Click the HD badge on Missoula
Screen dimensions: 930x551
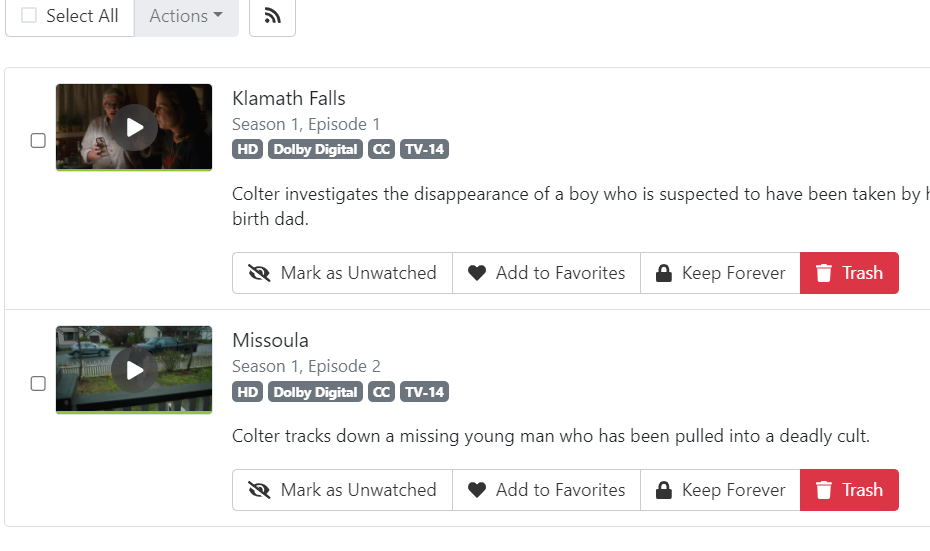click(x=248, y=392)
